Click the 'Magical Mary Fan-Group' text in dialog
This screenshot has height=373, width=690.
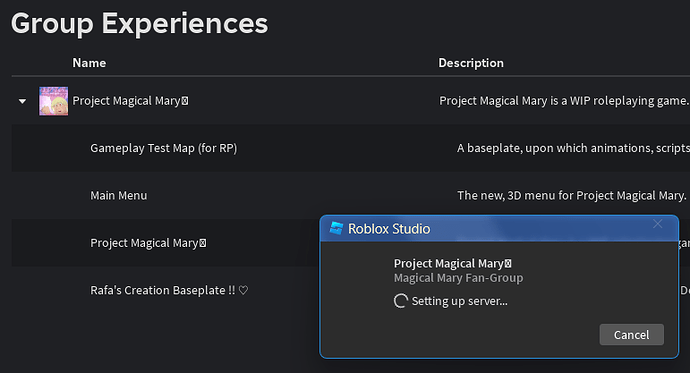[x=459, y=278]
